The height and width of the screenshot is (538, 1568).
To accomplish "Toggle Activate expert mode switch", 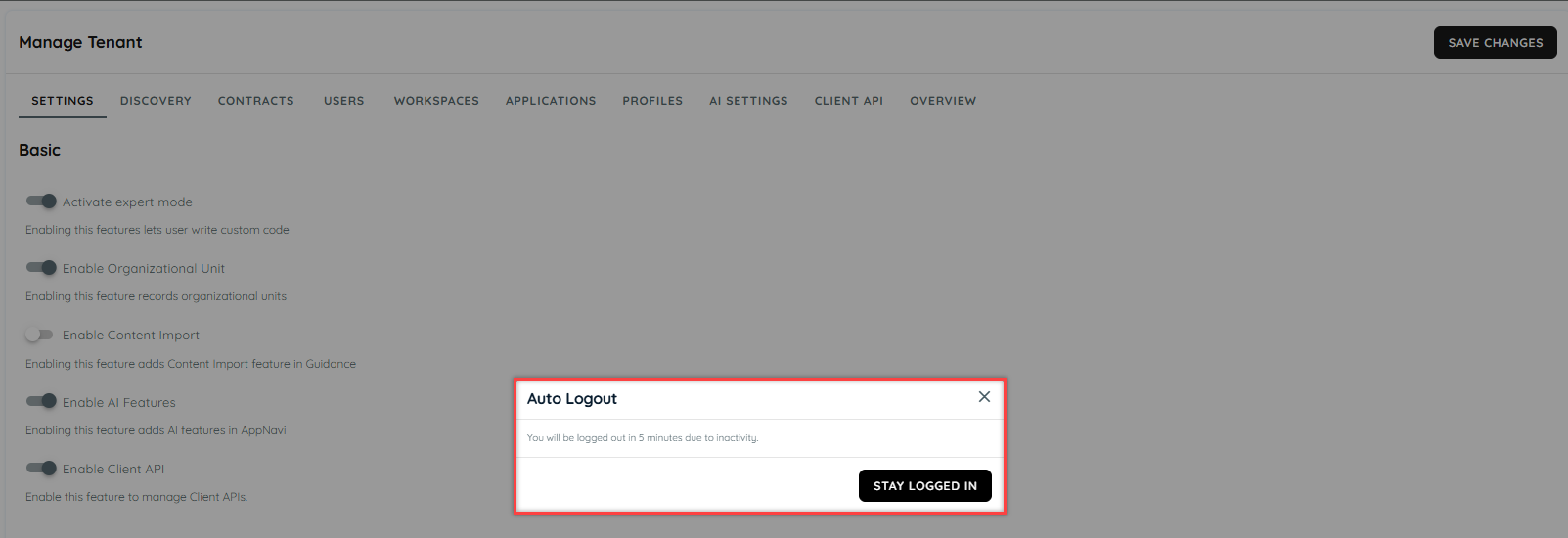I will 41,202.
